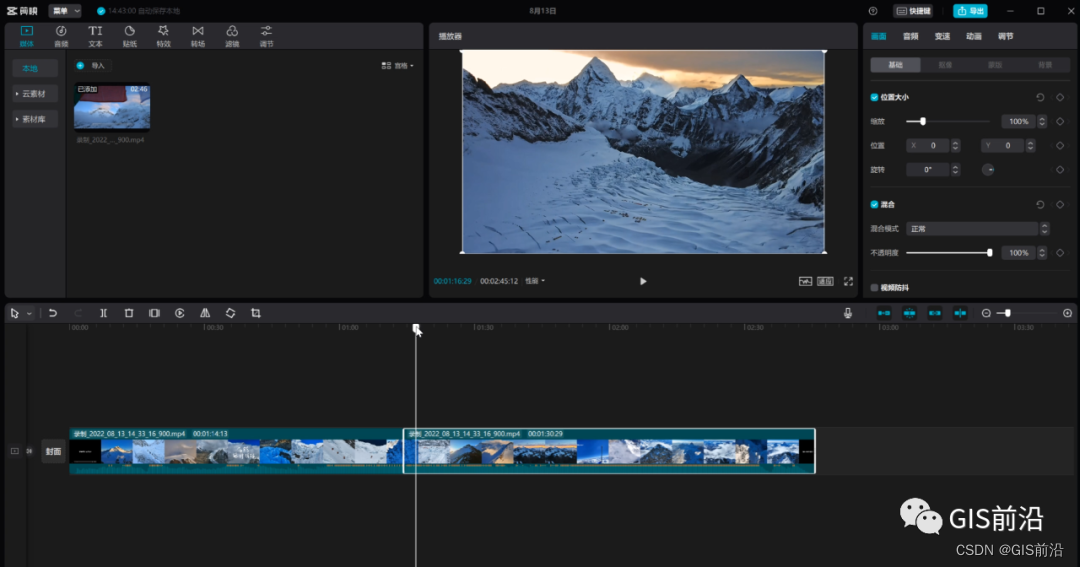Image resolution: width=1080 pixels, height=567 pixels.
Task: Expand the 云素材 tree item
Action: [x=35, y=94]
